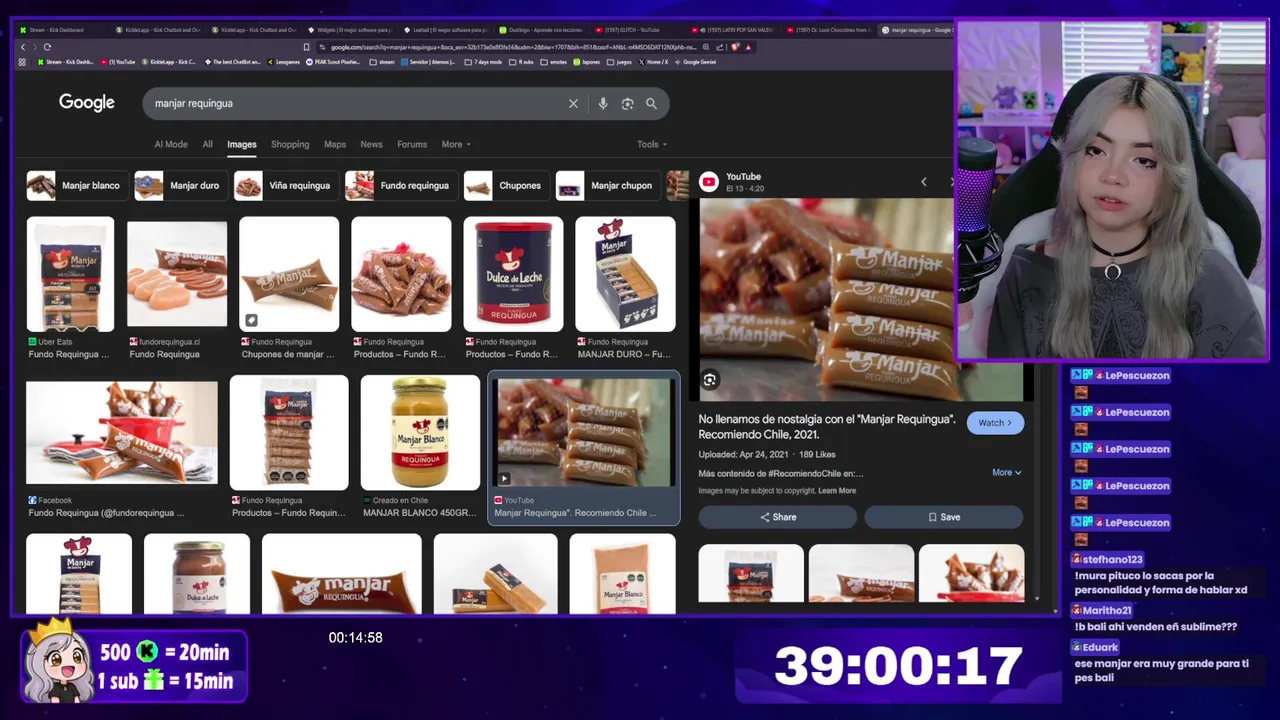Viewport: 1280px width, 720px height.
Task: Select the Forums tab
Action: coord(412,144)
